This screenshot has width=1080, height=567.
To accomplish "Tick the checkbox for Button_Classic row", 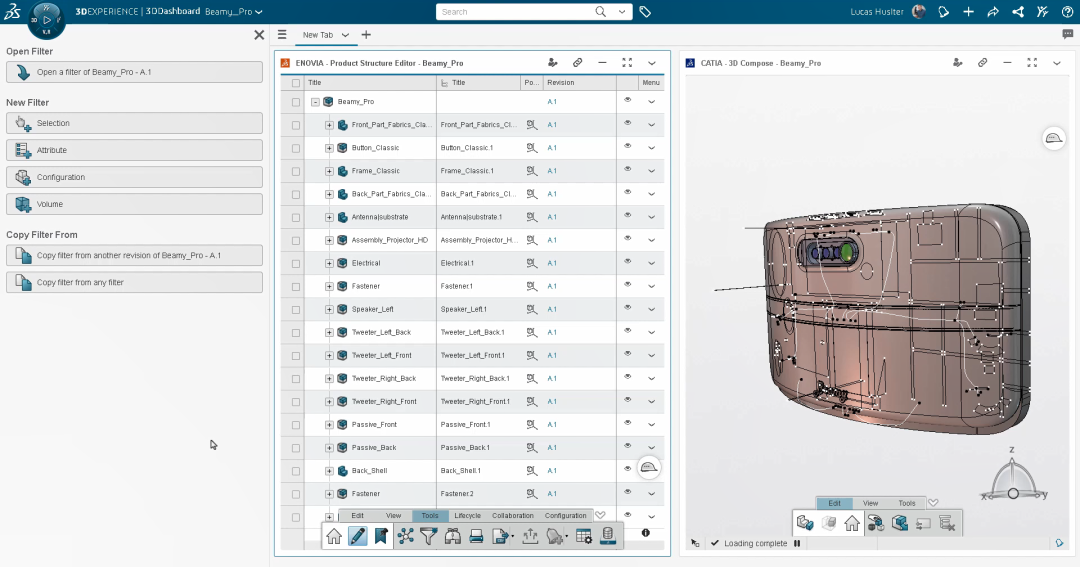I will coord(296,148).
